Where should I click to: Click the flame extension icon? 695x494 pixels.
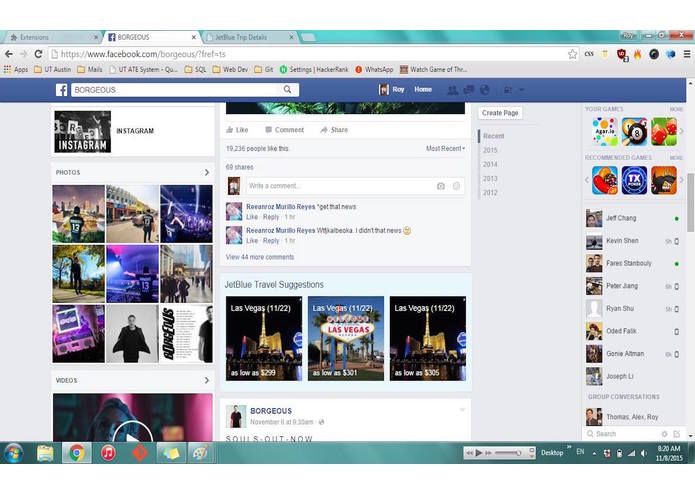[x=637, y=54]
